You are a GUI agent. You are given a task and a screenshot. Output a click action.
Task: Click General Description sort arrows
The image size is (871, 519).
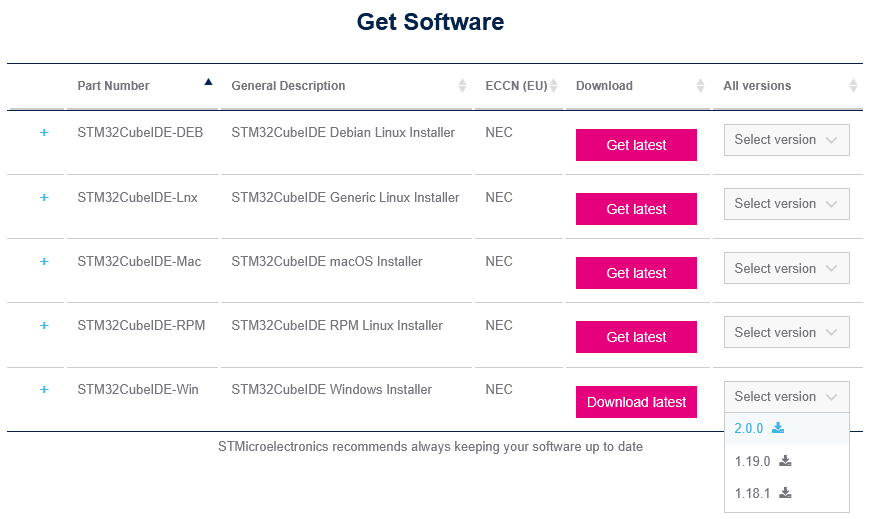coord(462,86)
